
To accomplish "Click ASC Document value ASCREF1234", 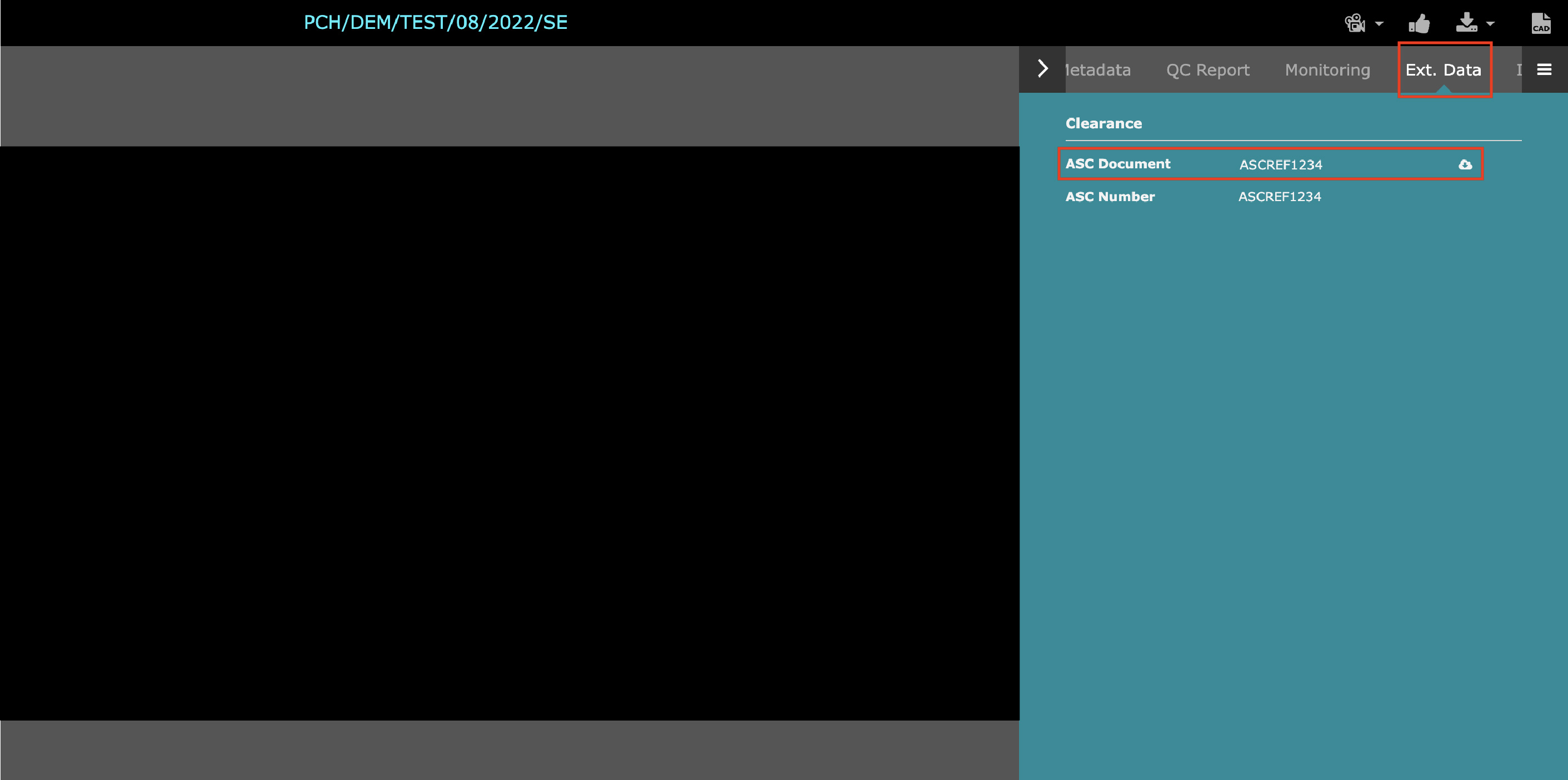I will coord(1281,165).
